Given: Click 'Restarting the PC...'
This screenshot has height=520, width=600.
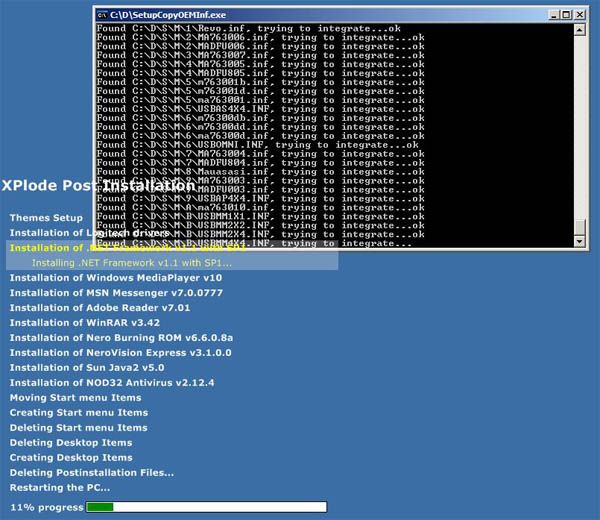Looking at the screenshot, I should (x=60, y=487).
